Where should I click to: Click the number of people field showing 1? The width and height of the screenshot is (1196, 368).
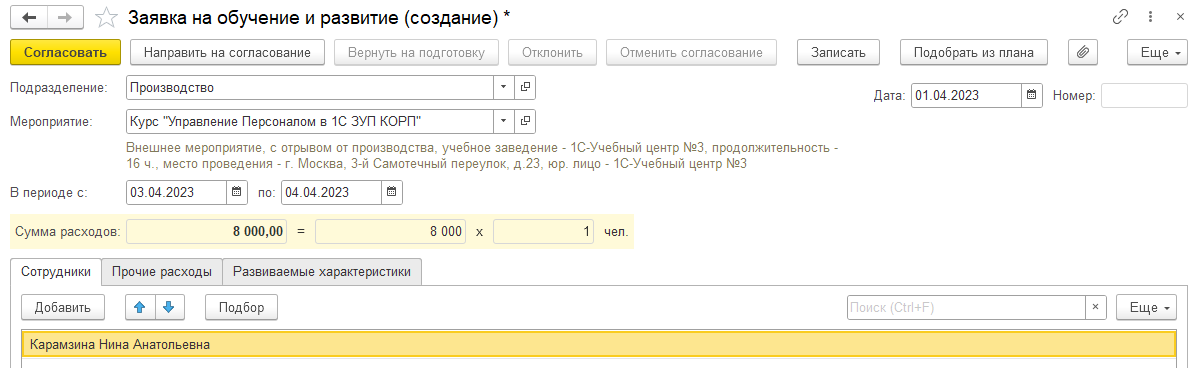543,231
